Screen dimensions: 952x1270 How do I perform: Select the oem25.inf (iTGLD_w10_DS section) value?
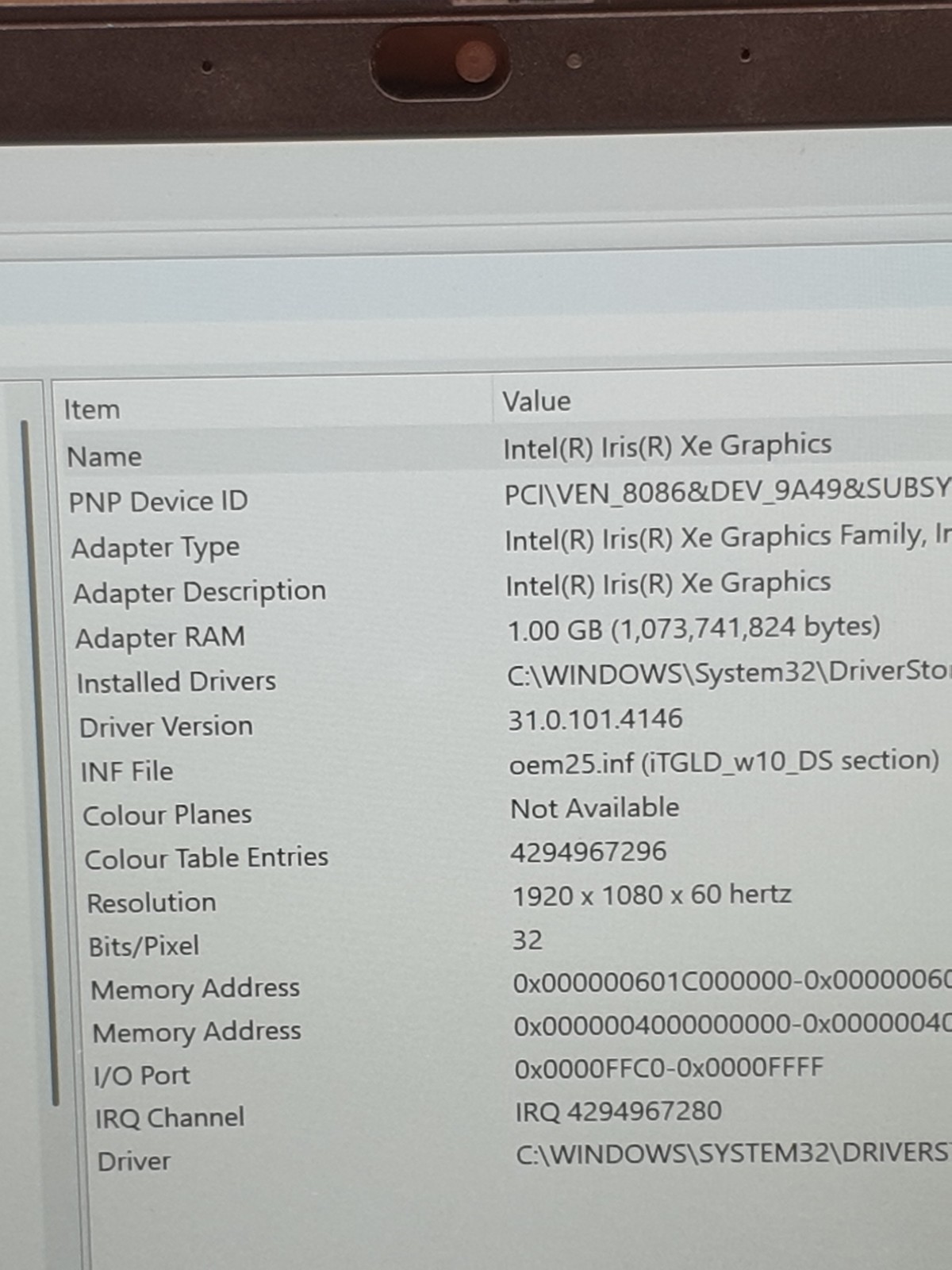coord(724,762)
